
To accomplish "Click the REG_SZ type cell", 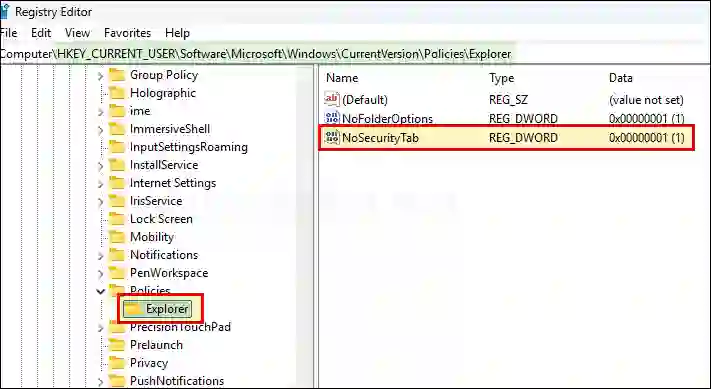I will pyautogui.click(x=508, y=100).
